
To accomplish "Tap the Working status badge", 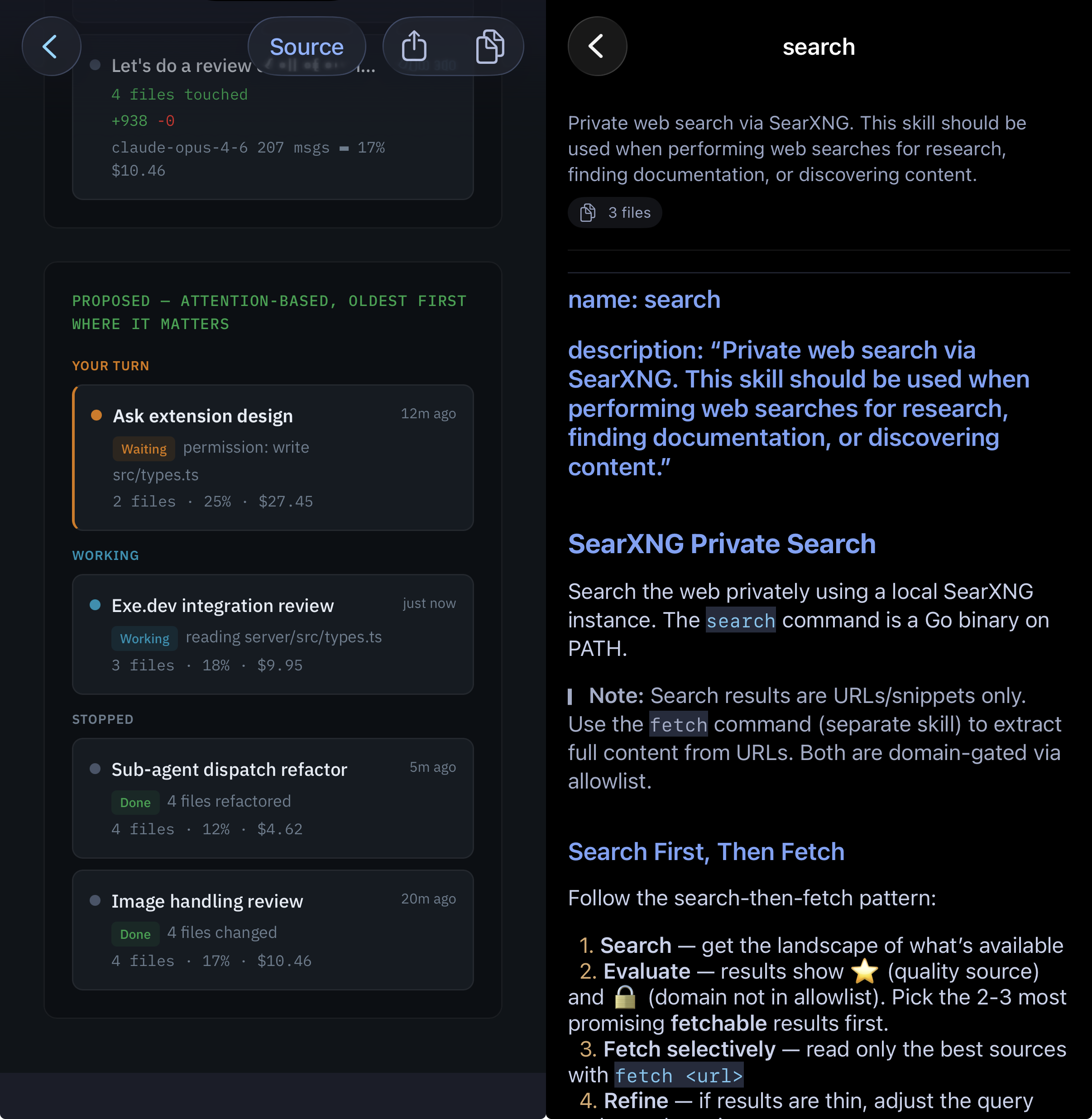I will [x=144, y=638].
